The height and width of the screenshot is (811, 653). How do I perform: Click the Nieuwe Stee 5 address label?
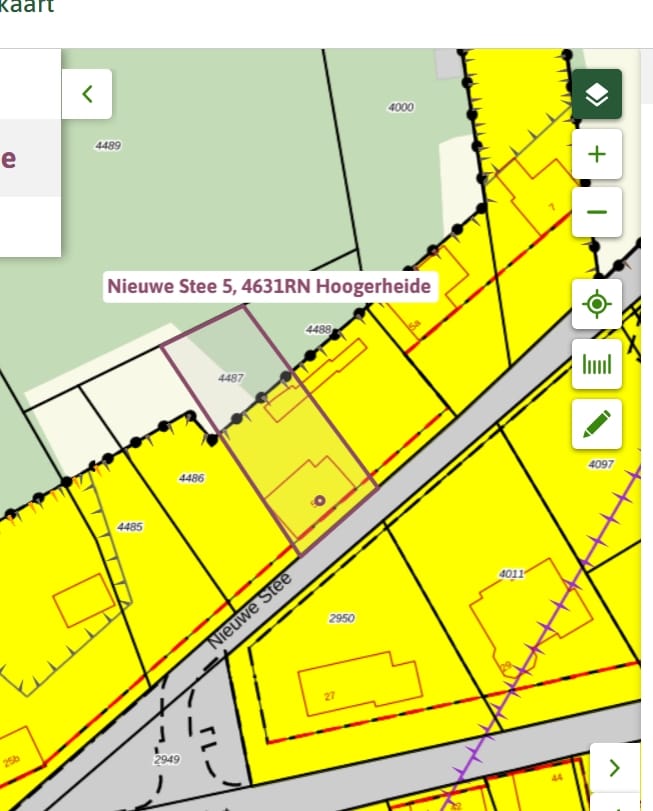[270, 287]
